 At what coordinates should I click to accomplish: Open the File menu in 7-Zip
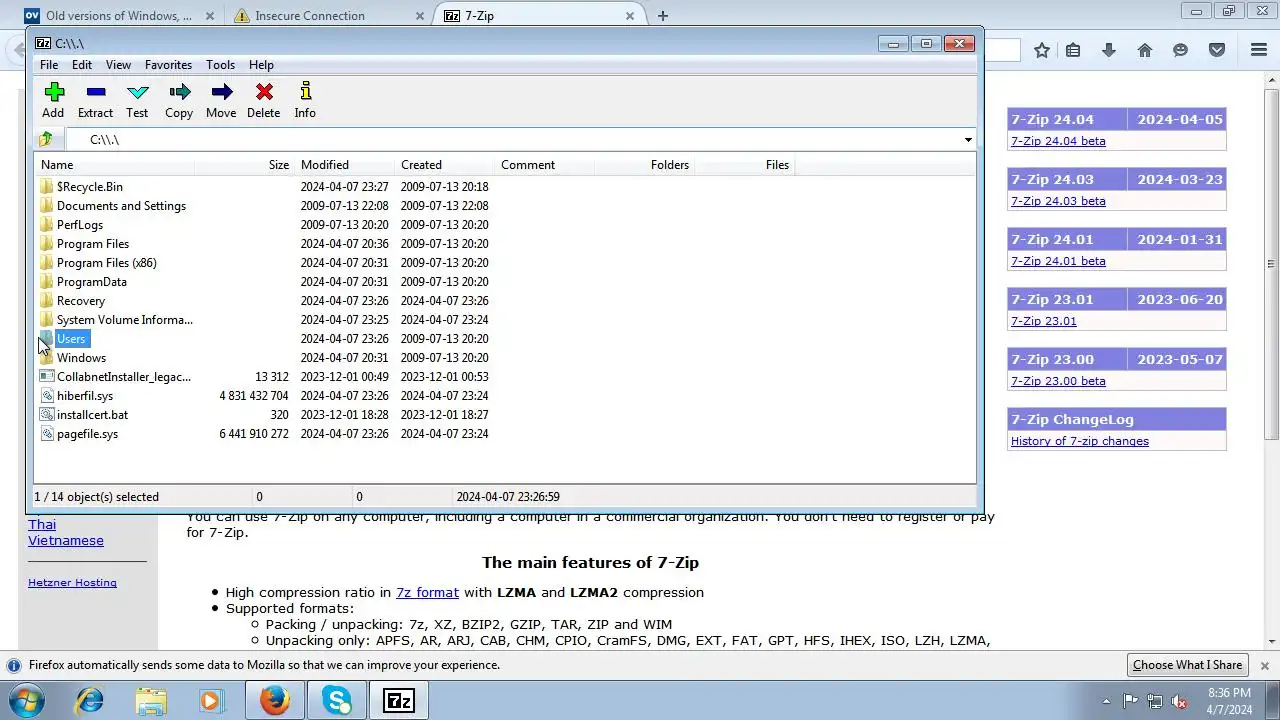click(48, 65)
